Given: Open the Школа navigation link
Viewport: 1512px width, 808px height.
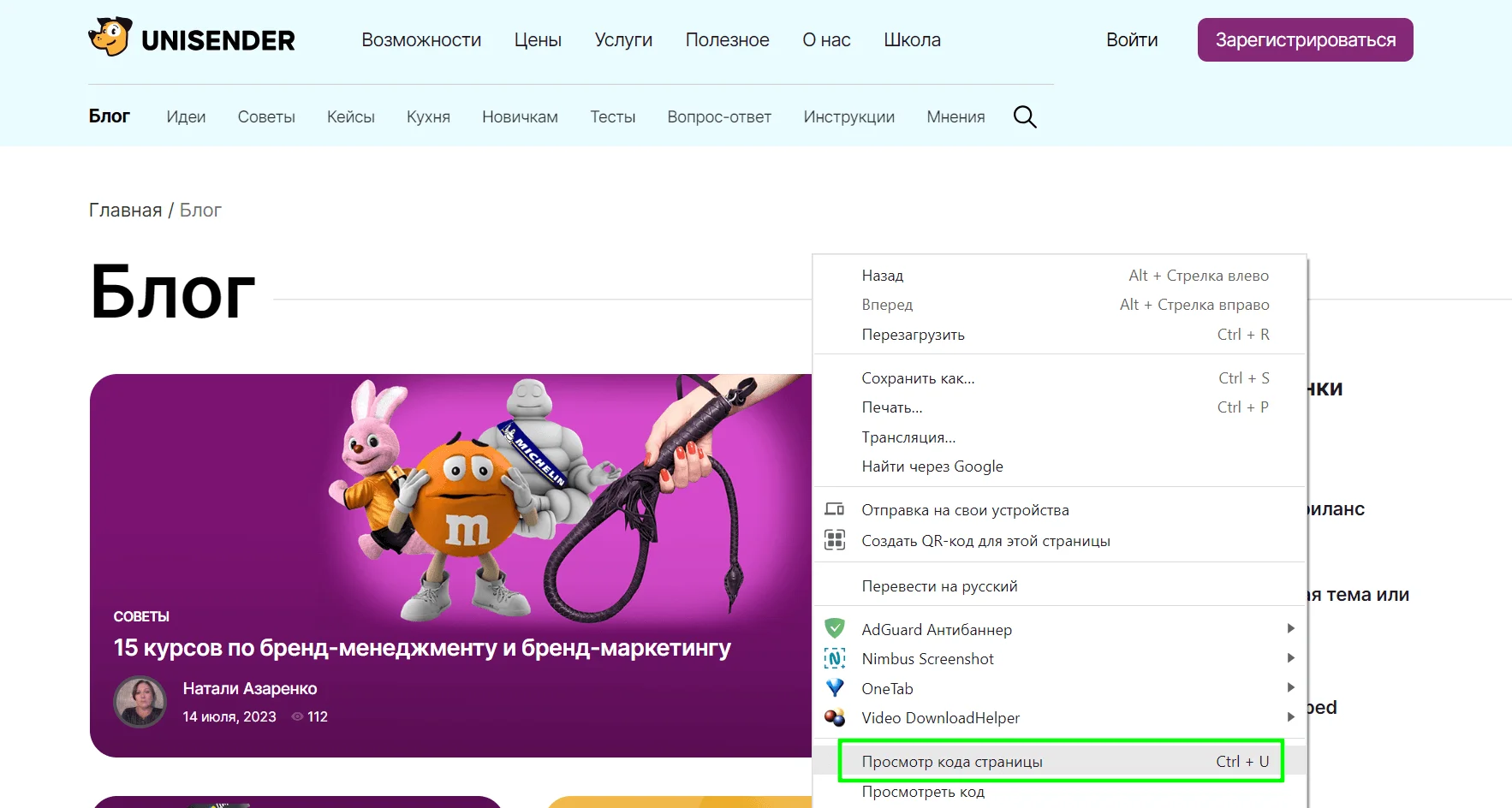Looking at the screenshot, I should [x=912, y=40].
